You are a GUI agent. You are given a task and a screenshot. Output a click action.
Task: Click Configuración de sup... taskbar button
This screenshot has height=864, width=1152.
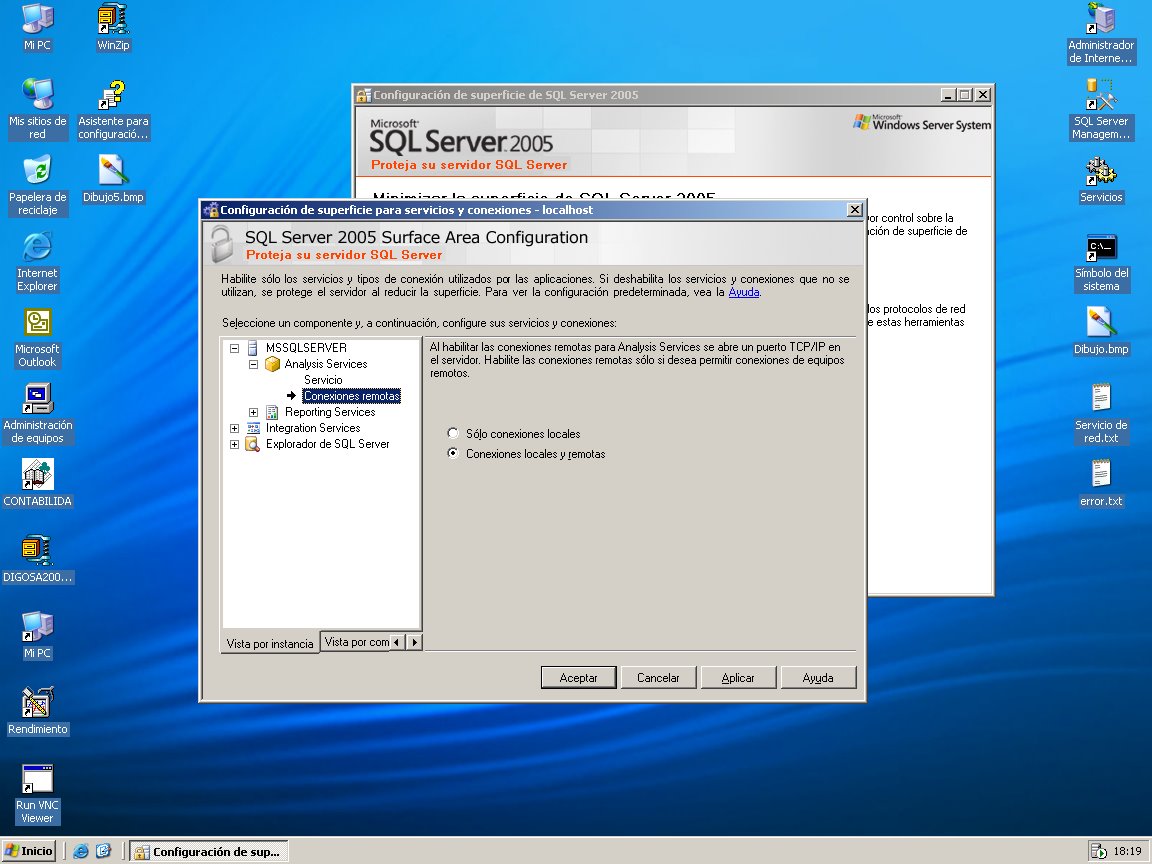[209, 852]
